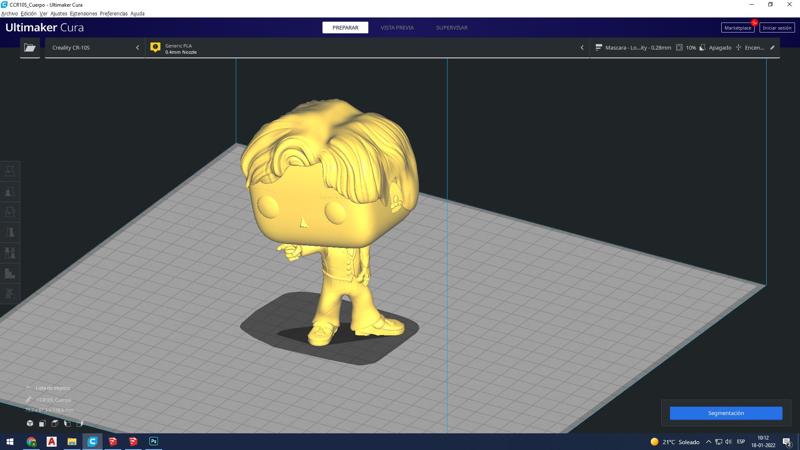Click the Marketplace button
Image resolution: width=800 pixels, height=450 pixels.
click(x=738, y=28)
